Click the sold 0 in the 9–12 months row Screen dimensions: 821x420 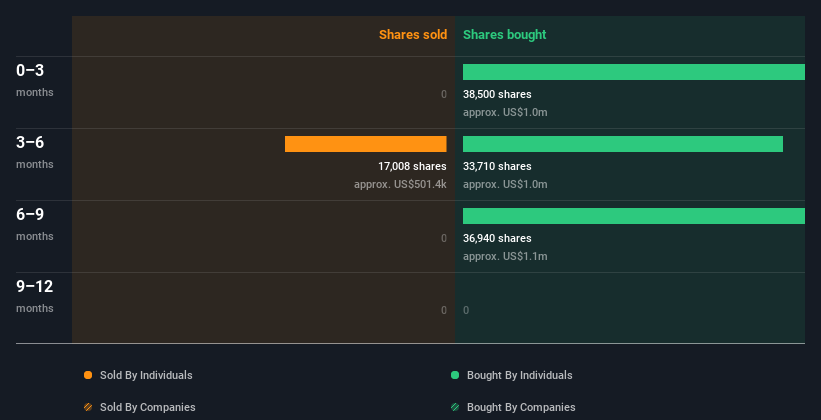point(444,311)
